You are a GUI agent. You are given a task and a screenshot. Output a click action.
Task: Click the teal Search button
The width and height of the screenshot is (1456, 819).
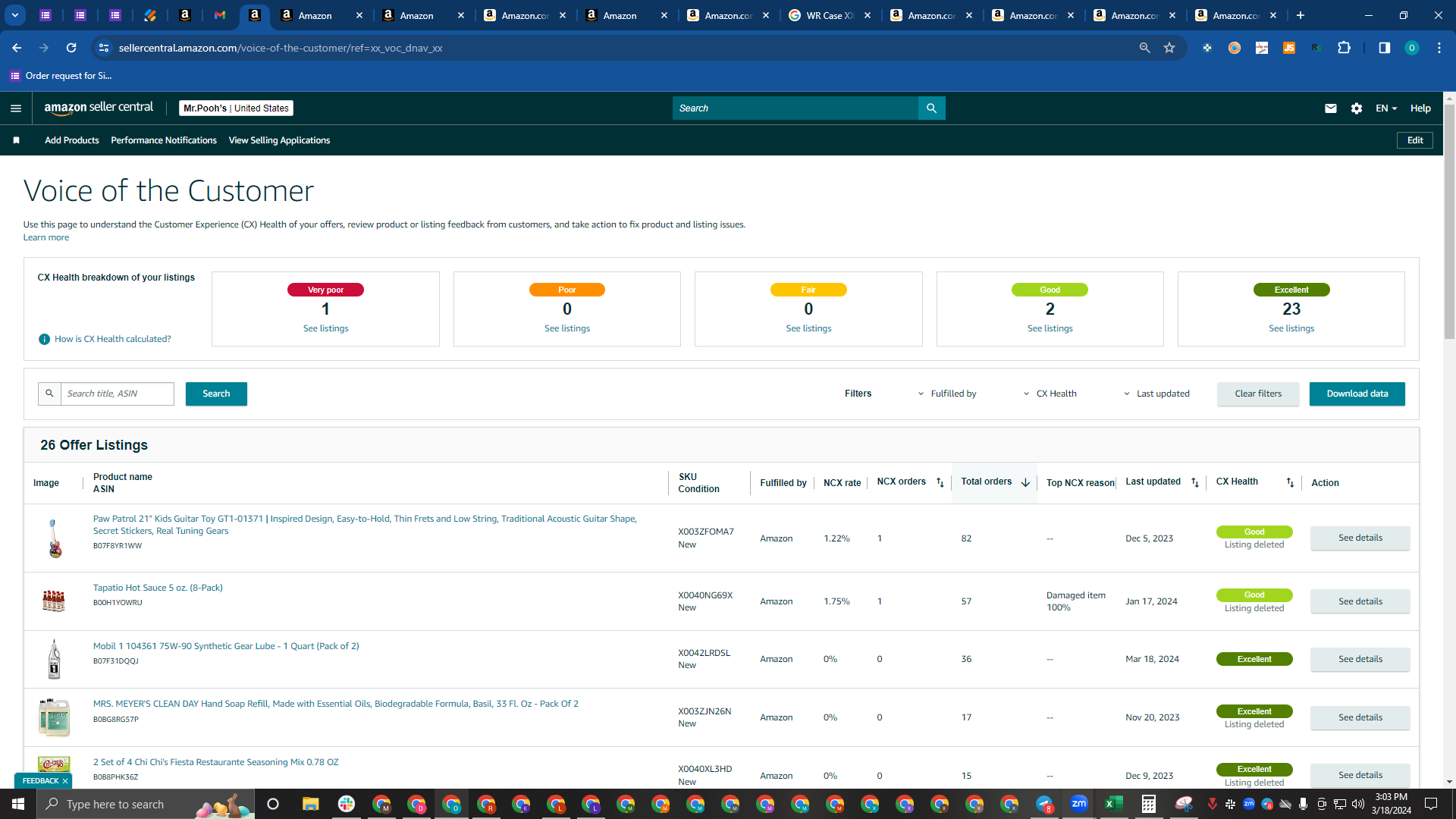point(216,394)
